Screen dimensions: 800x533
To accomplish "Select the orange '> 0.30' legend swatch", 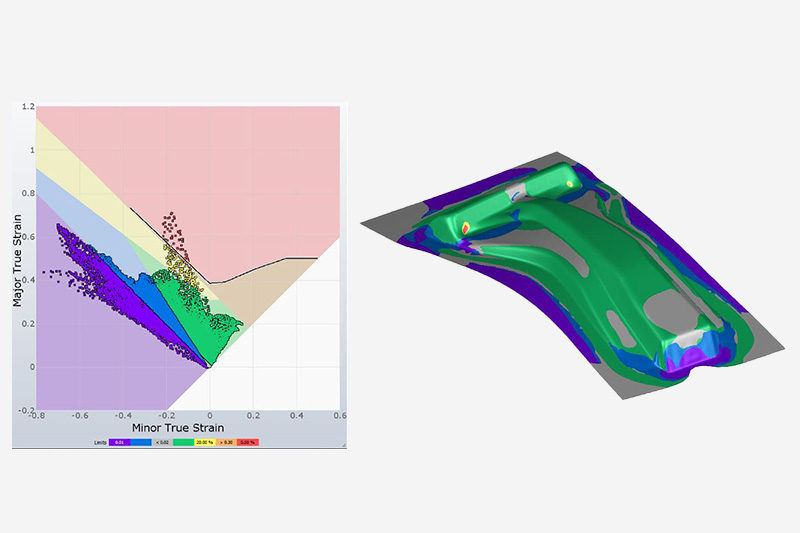I will 226,441.
